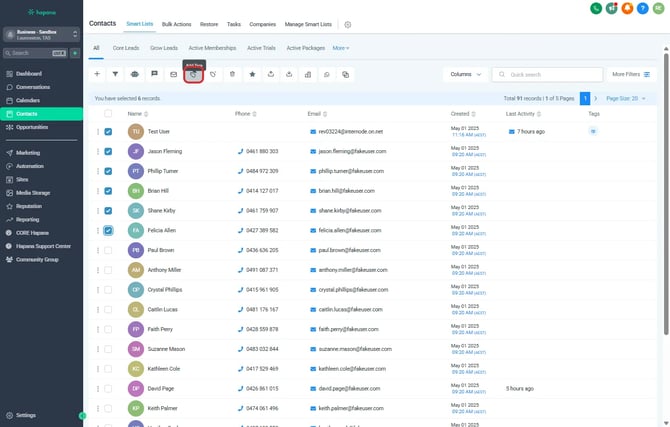
Task: Click the filter funnel icon
Action: [115, 74]
